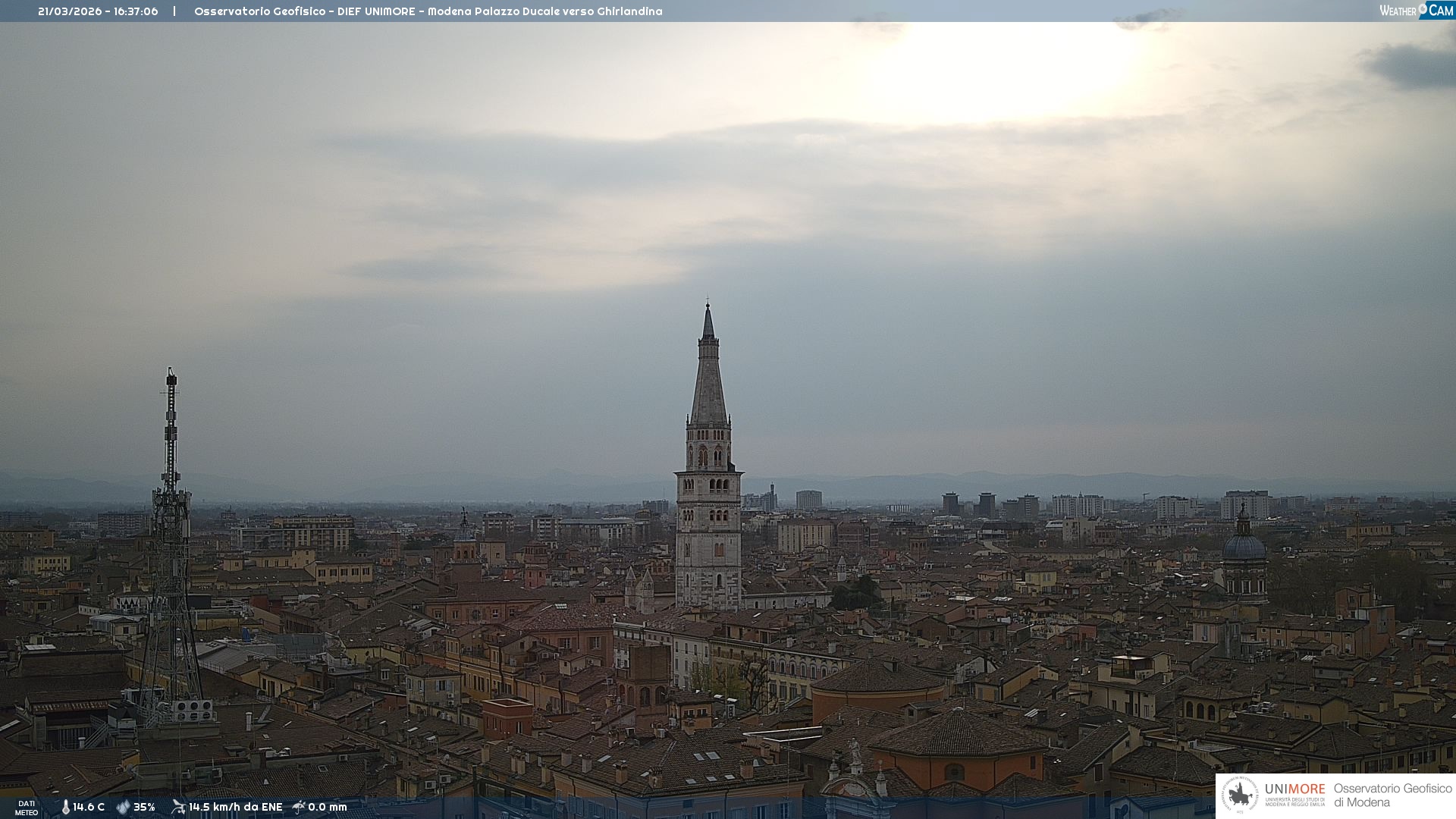Click the 14.6 C temperature reading

coord(89,807)
